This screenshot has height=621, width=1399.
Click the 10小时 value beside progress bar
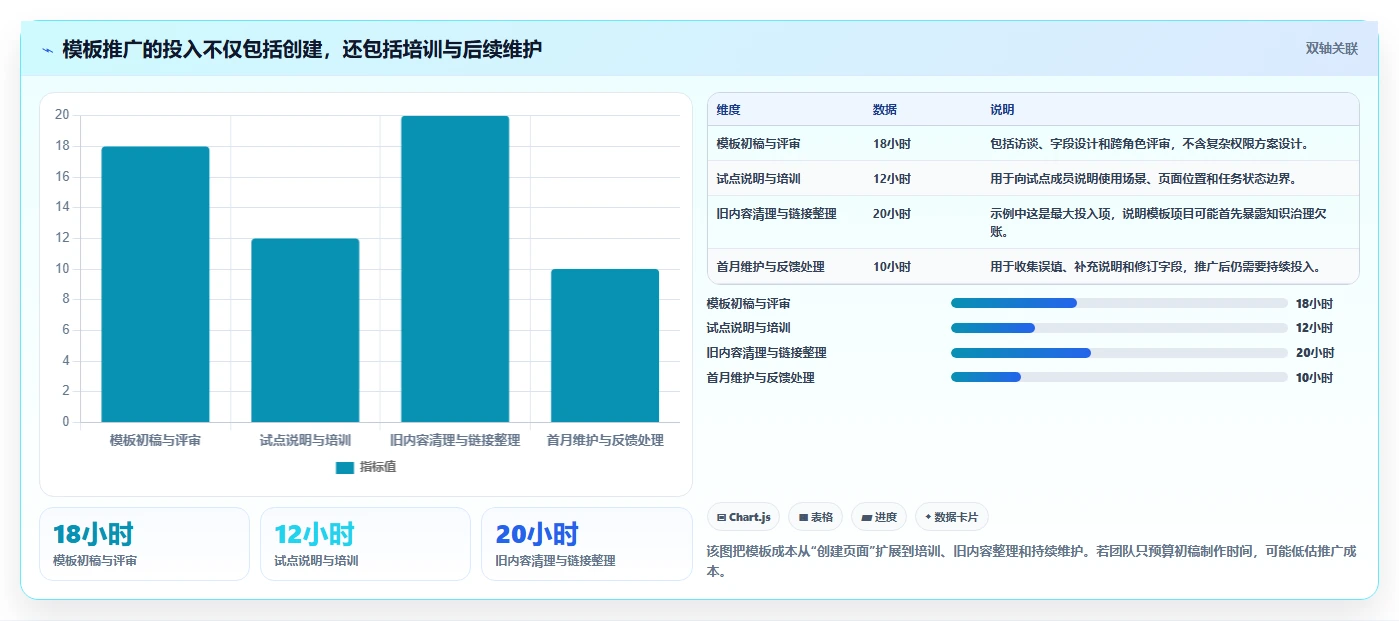[1314, 378]
